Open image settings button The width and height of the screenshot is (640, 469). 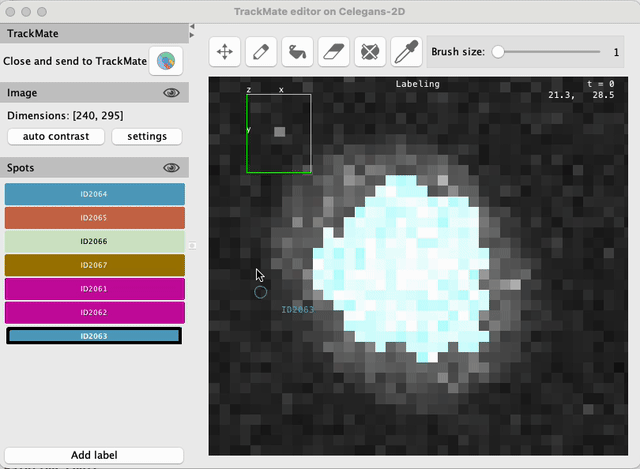coord(147,136)
